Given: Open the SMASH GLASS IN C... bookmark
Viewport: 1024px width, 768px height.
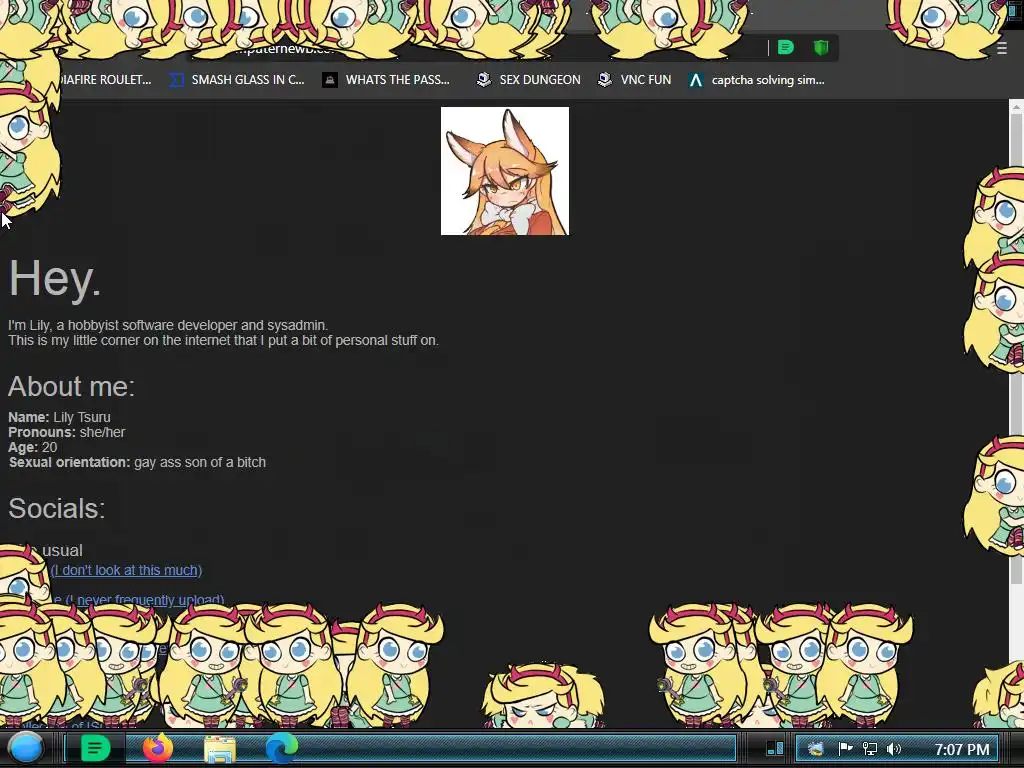Looking at the screenshot, I should tap(237, 80).
